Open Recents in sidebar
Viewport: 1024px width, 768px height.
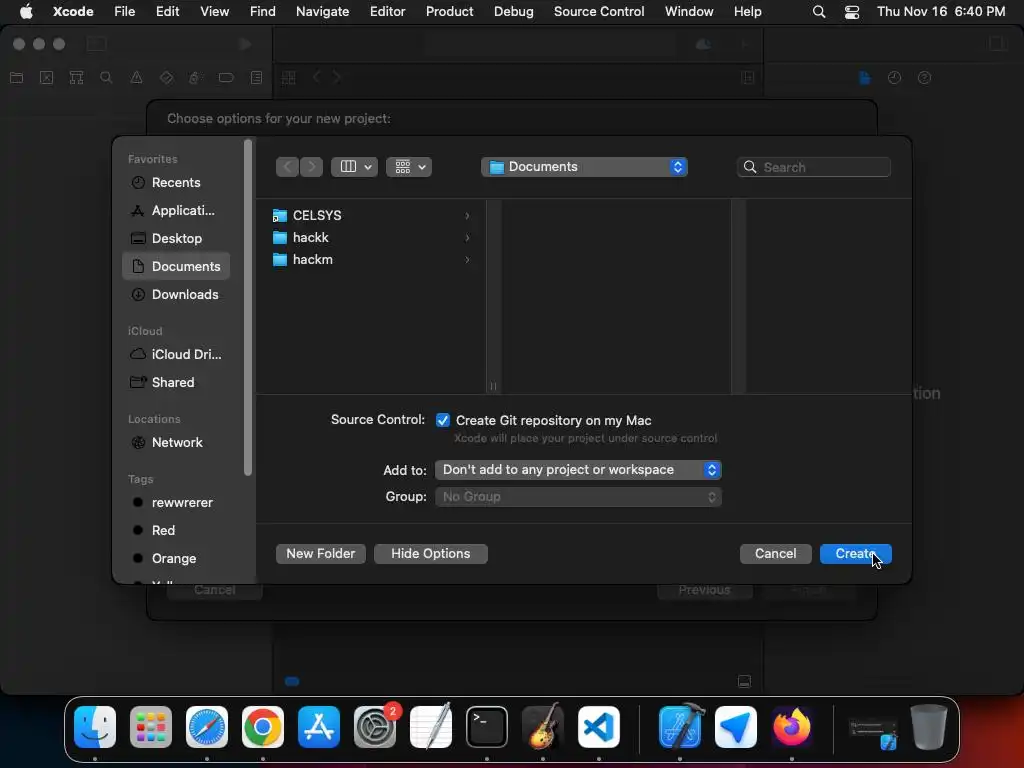click(x=176, y=182)
